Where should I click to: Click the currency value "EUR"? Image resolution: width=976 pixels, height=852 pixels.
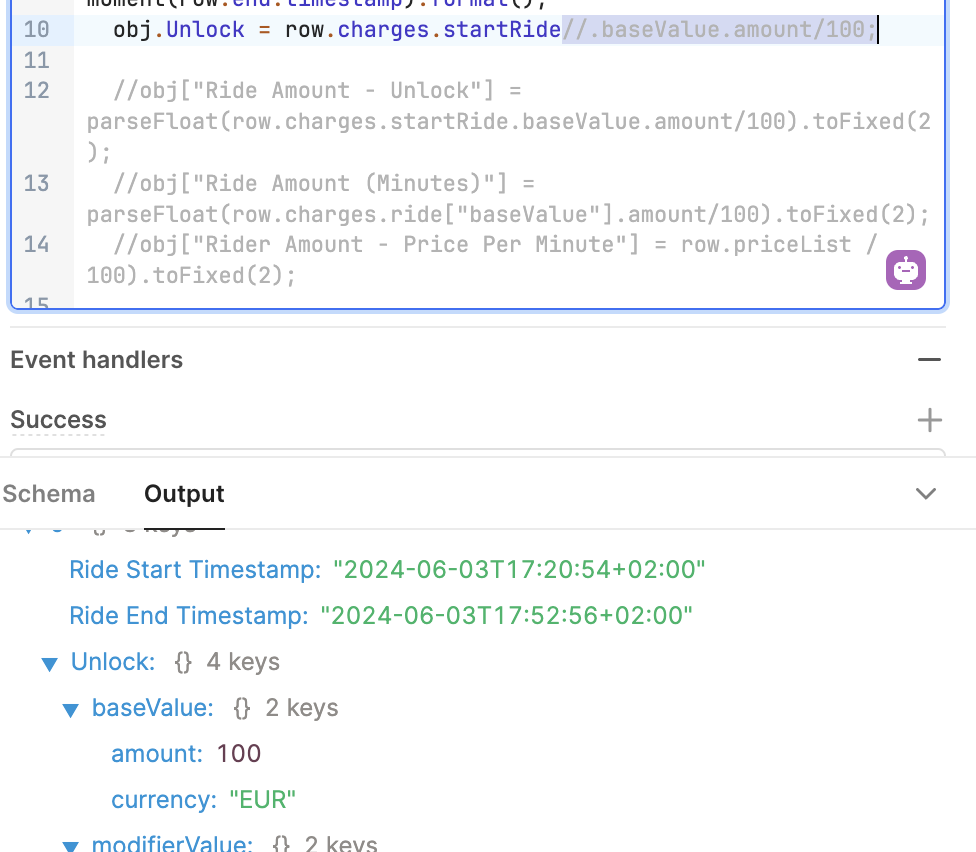point(262,800)
